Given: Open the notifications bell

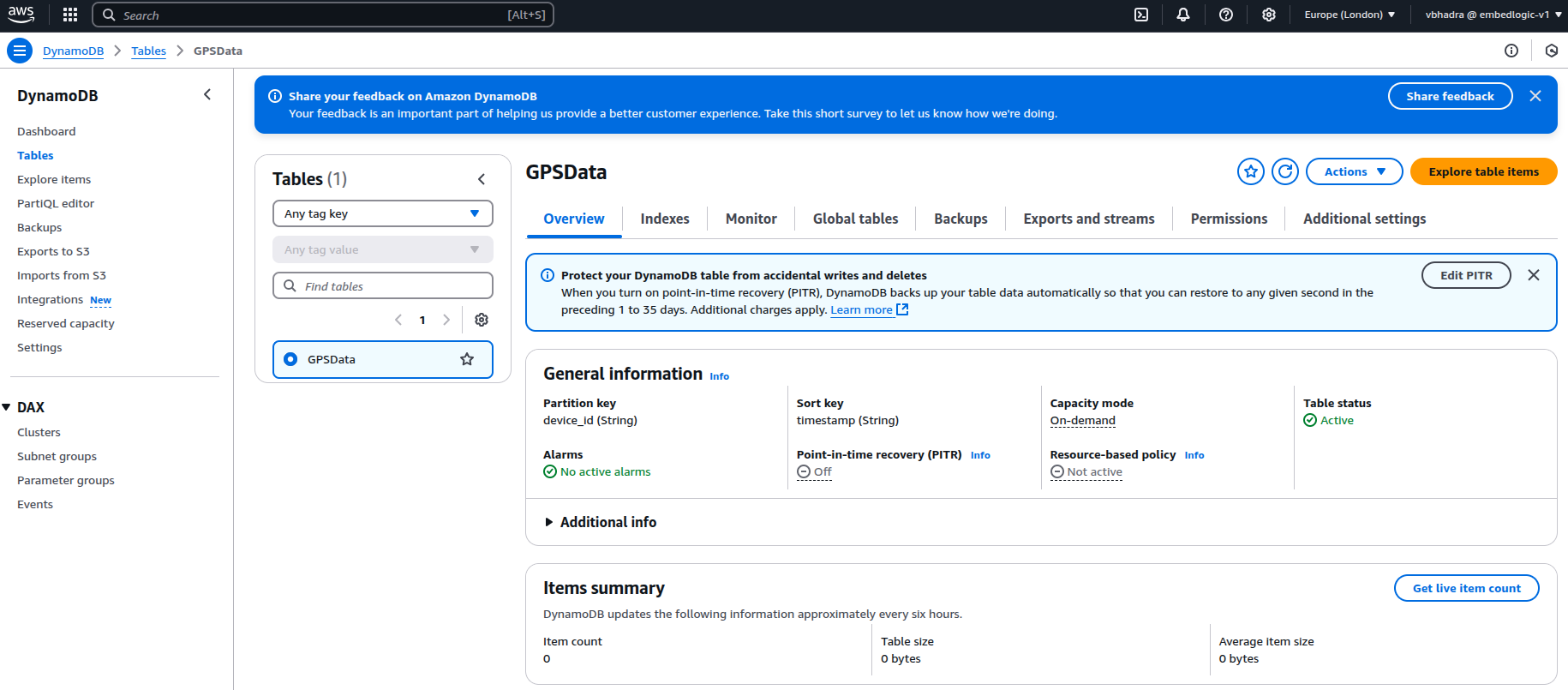Looking at the screenshot, I should tap(1183, 15).
